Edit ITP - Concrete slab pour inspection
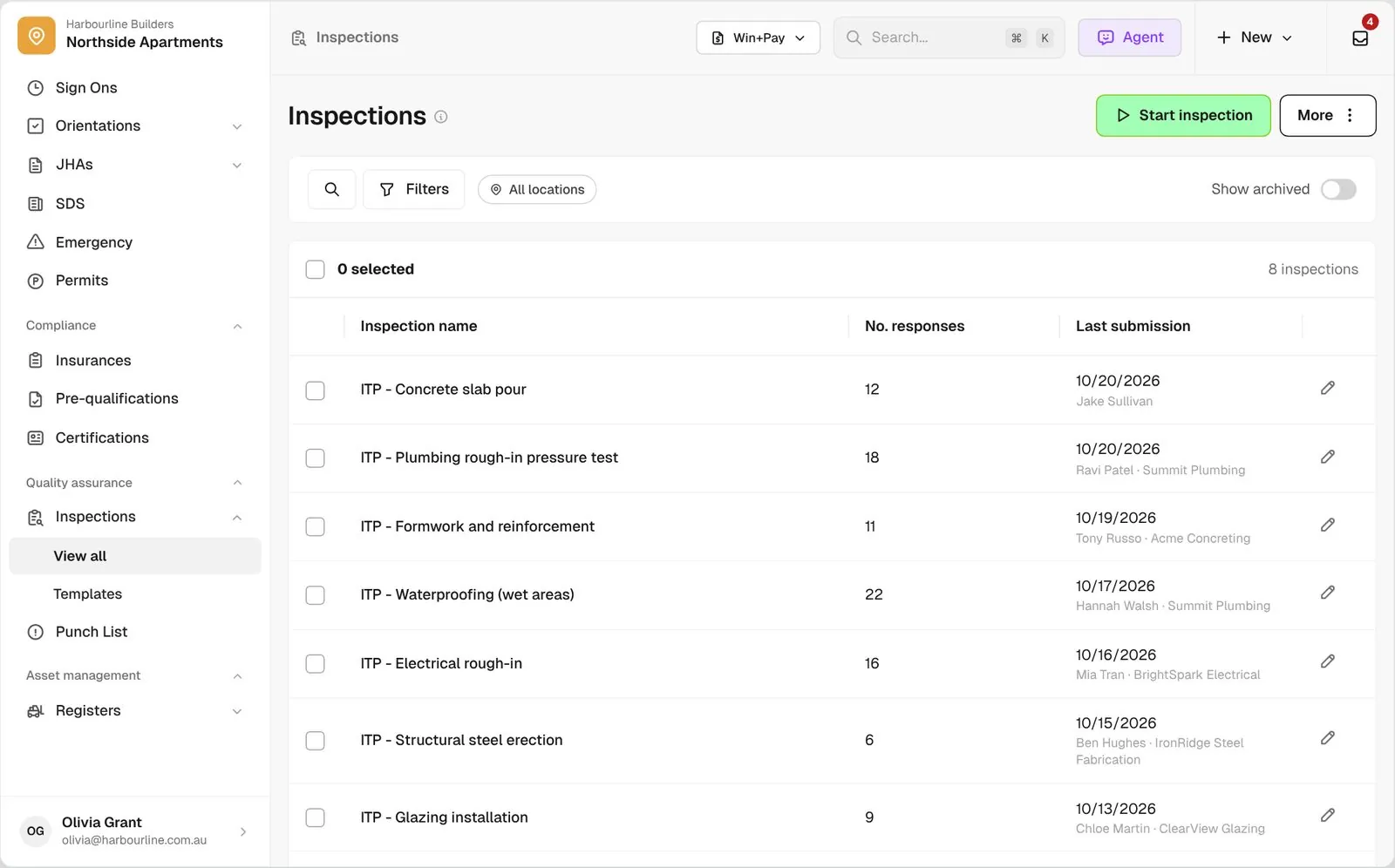This screenshot has height=868, width=1395. coord(1327,388)
